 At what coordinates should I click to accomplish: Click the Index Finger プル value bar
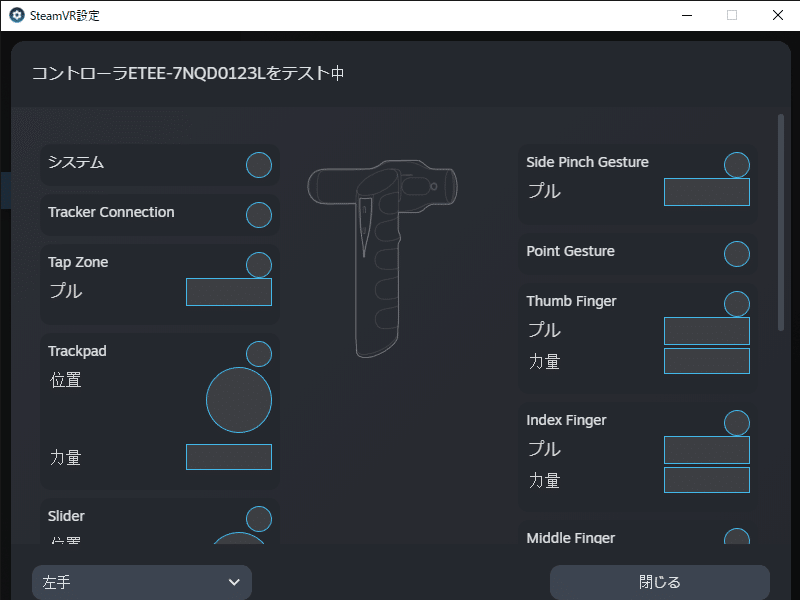(x=707, y=450)
